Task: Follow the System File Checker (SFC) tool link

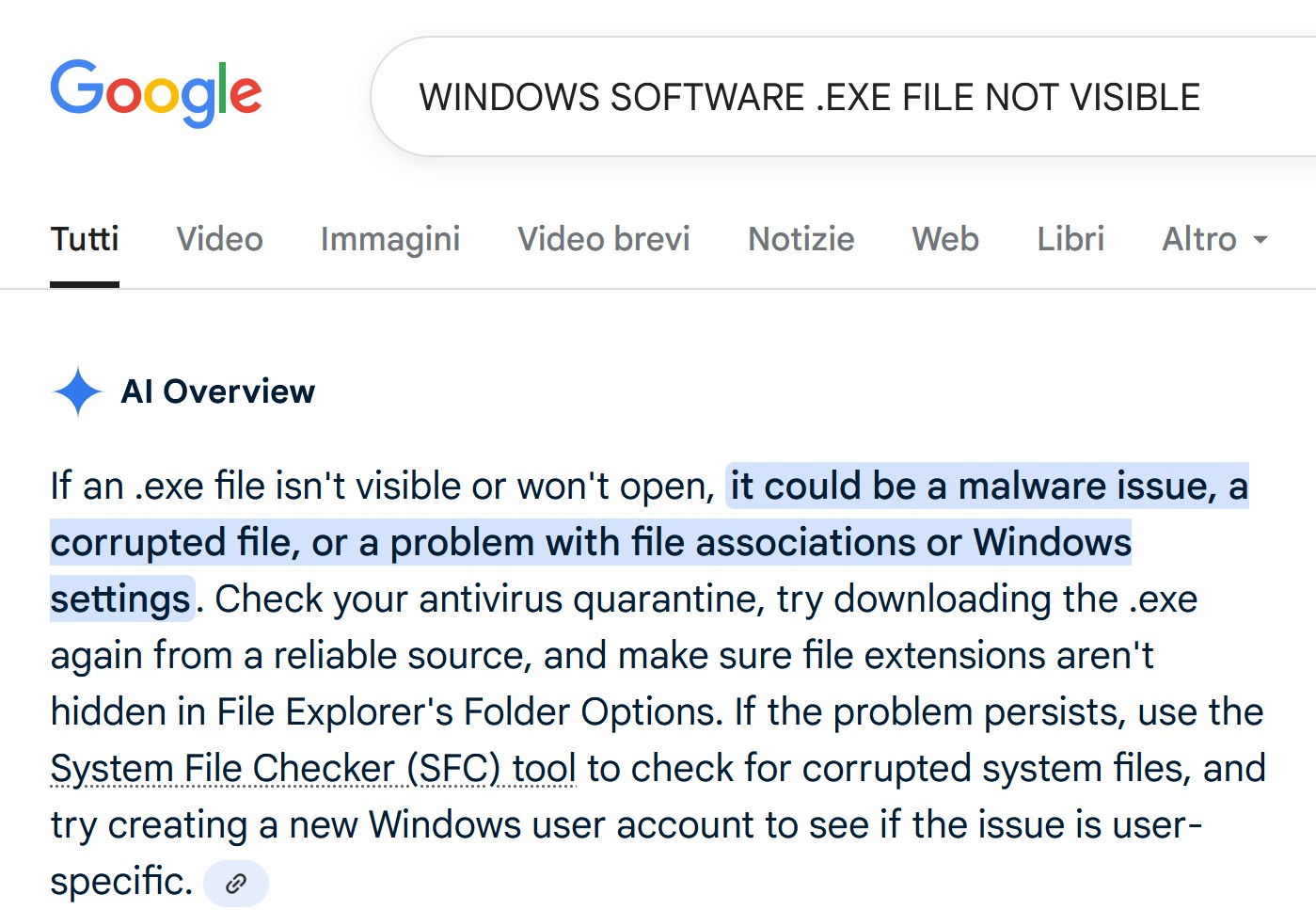Action: [x=313, y=769]
